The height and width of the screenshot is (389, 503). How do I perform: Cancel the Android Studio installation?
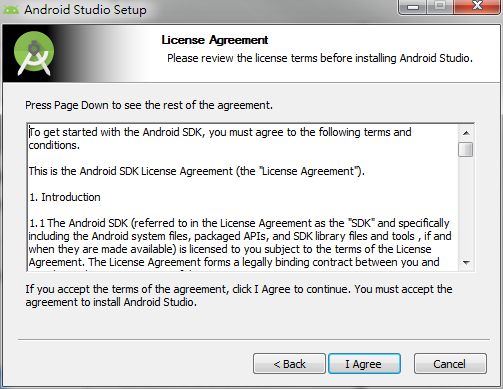pos(450,364)
